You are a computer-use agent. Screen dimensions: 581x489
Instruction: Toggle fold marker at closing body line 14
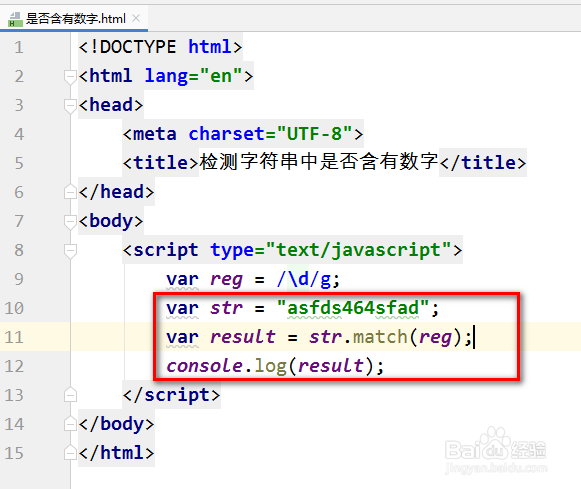coord(70,424)
